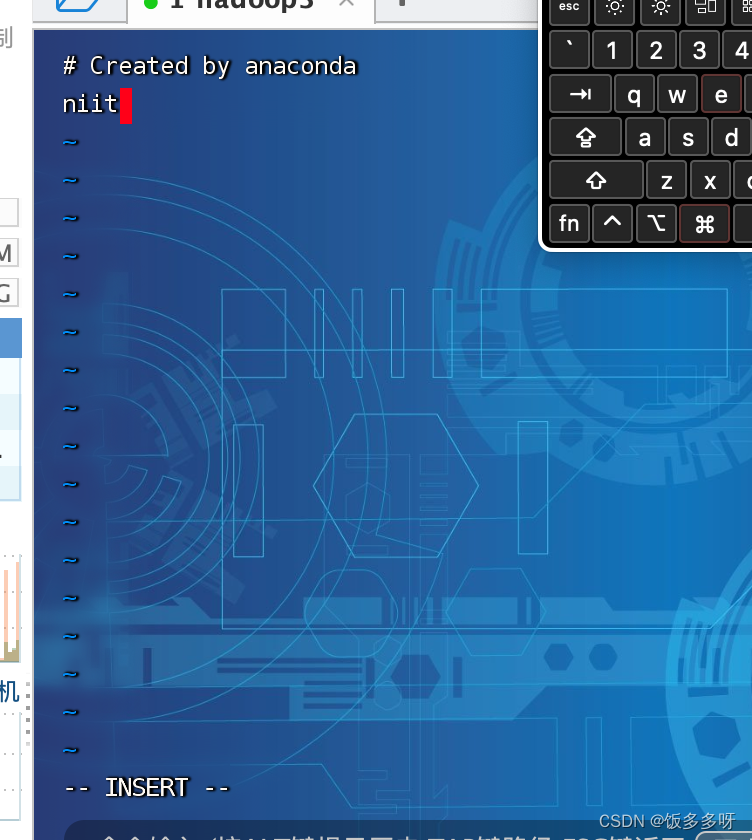Viewport: 752px width, 840px height.
Task: Click the backtick key
Action: 569,50
